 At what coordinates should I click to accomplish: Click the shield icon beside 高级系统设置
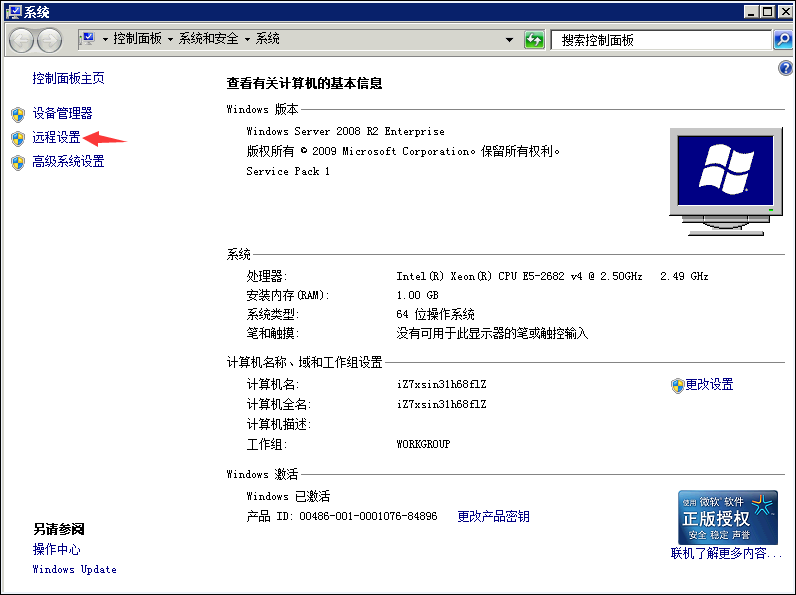[x=18, y=162]
